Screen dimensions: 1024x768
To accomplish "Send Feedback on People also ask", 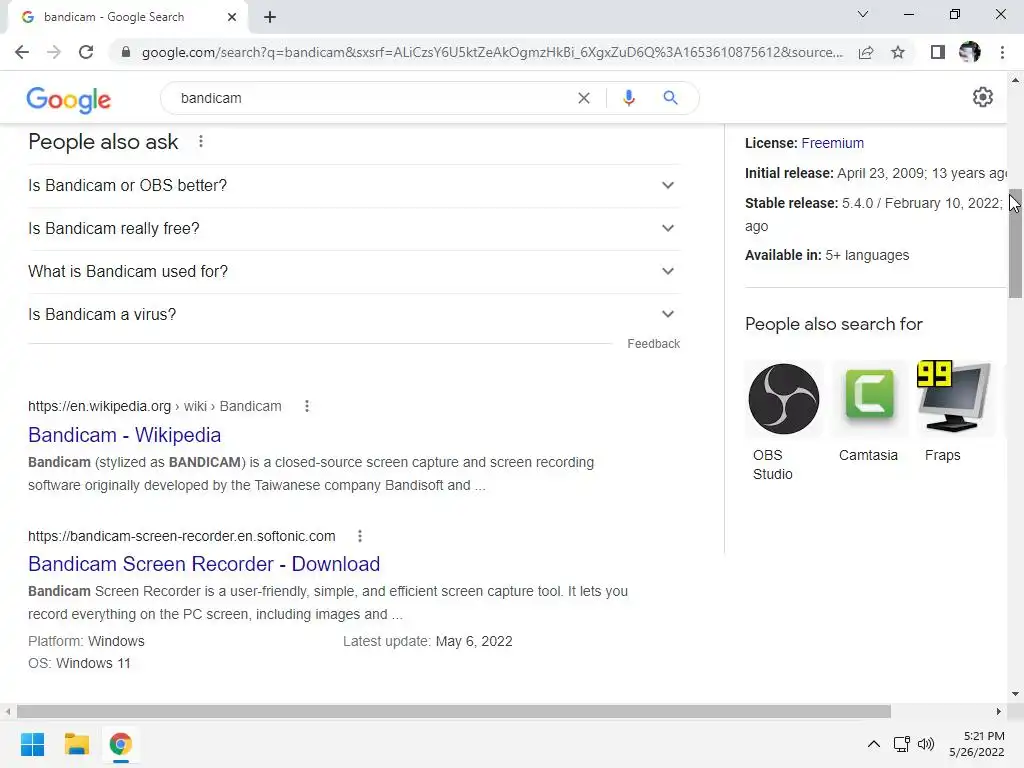I will pos(654,344).
